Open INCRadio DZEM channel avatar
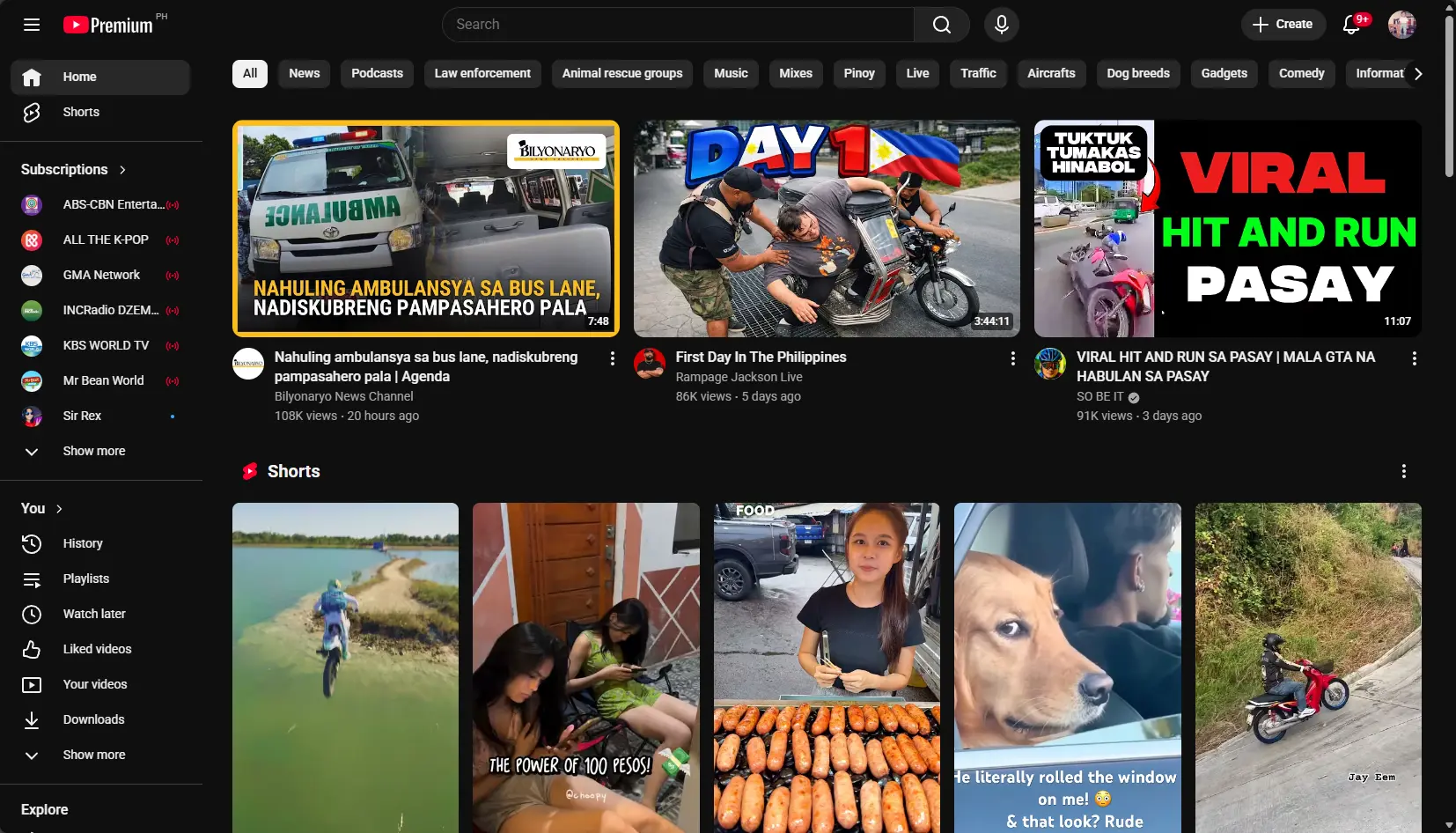This screenshot has width=1456, height=833. pos(32,310)
